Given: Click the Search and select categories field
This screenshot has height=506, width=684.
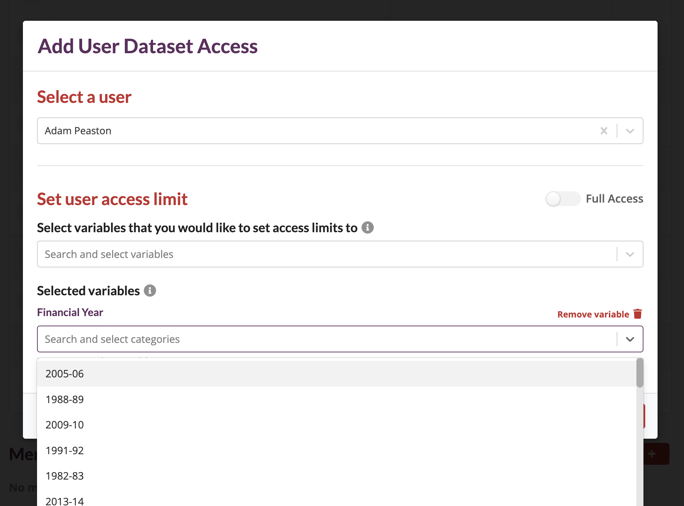Looking at the screenshot, I should (x=340, y=339).
